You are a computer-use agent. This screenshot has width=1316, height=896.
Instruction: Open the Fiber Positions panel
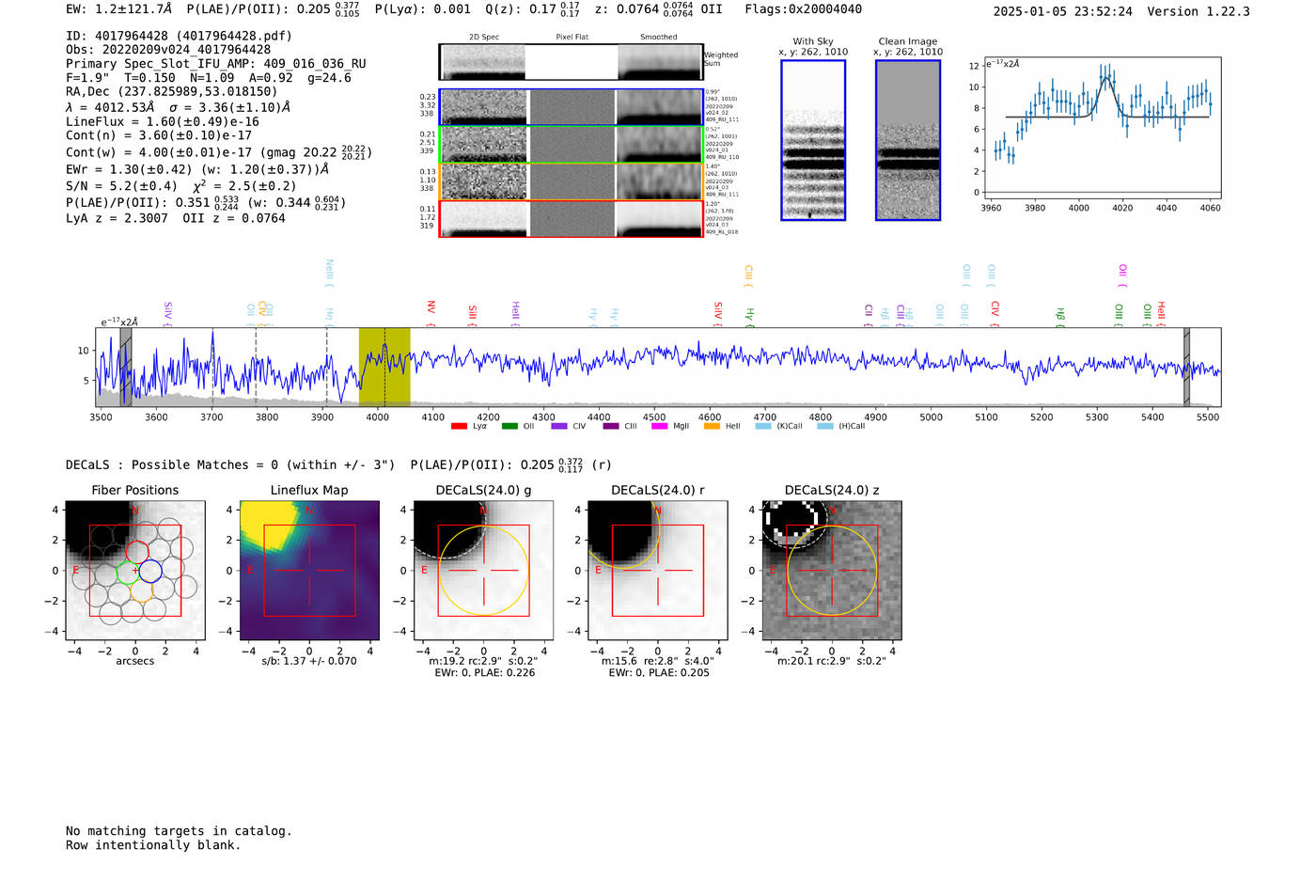135,571
